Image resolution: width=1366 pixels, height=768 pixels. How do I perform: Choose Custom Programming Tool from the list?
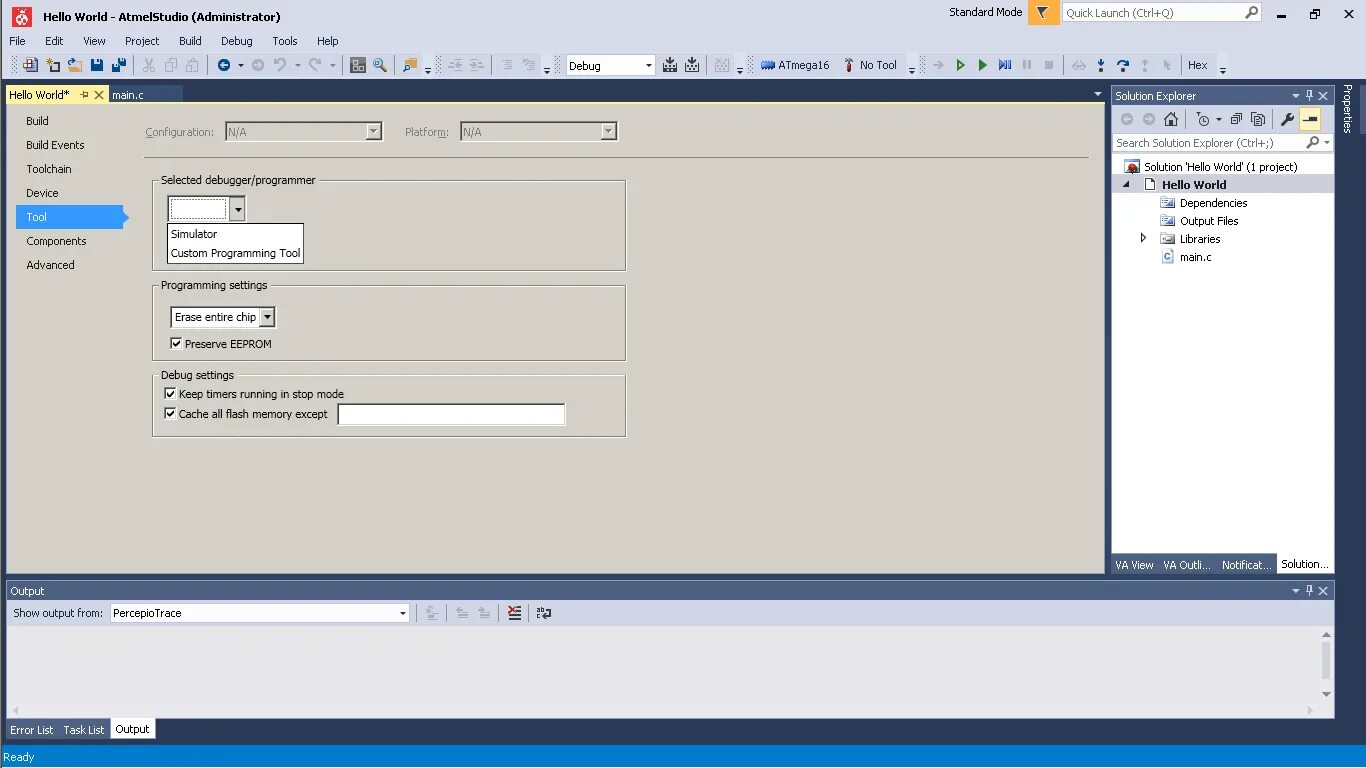[235, 253]
